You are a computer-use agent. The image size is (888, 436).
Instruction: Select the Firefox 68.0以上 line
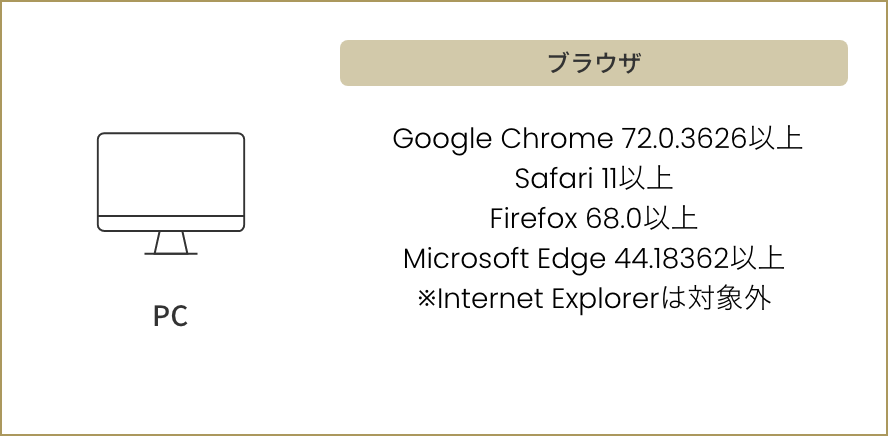[x=594, y=219]
